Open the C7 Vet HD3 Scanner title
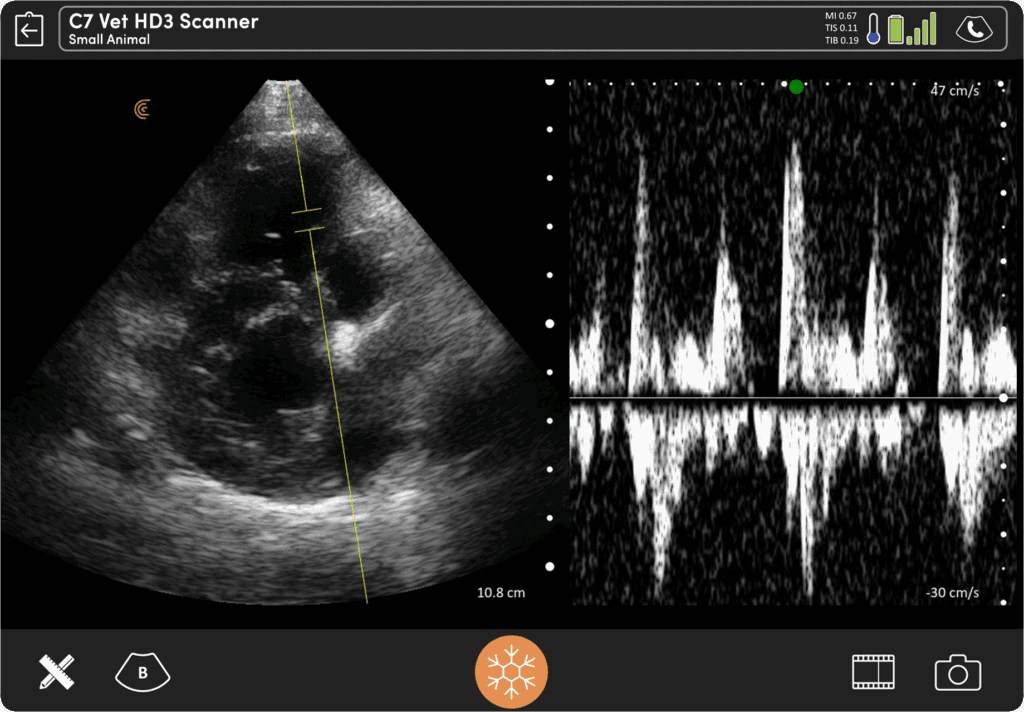1024x712 pixels. 164,21
